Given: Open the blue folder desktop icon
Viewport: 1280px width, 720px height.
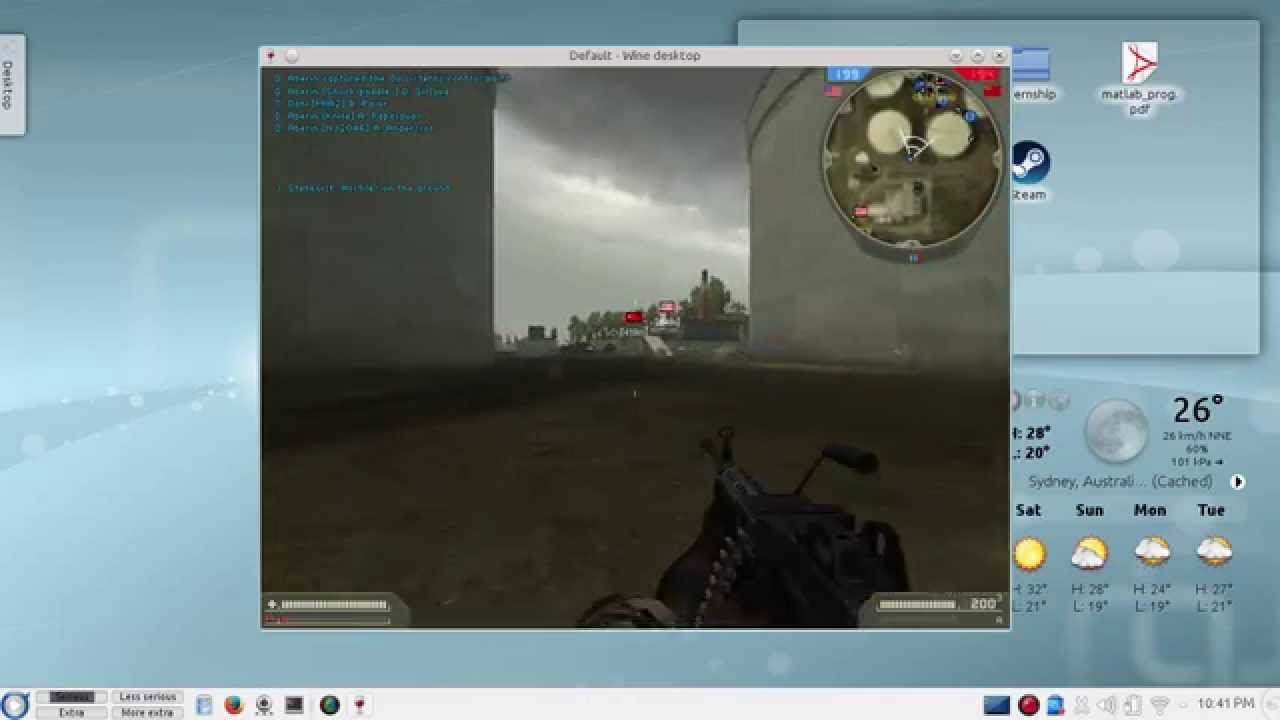Looking at the screenshot, I should pyautogui.click(x=1030, y=65).
